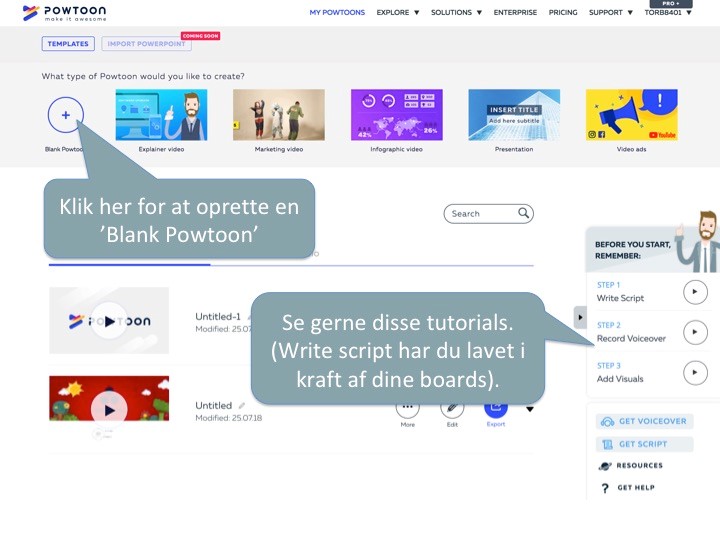Play the Record Voiceover tutorial
Viewport: 720px width, 540px height.
click(694, 332)
